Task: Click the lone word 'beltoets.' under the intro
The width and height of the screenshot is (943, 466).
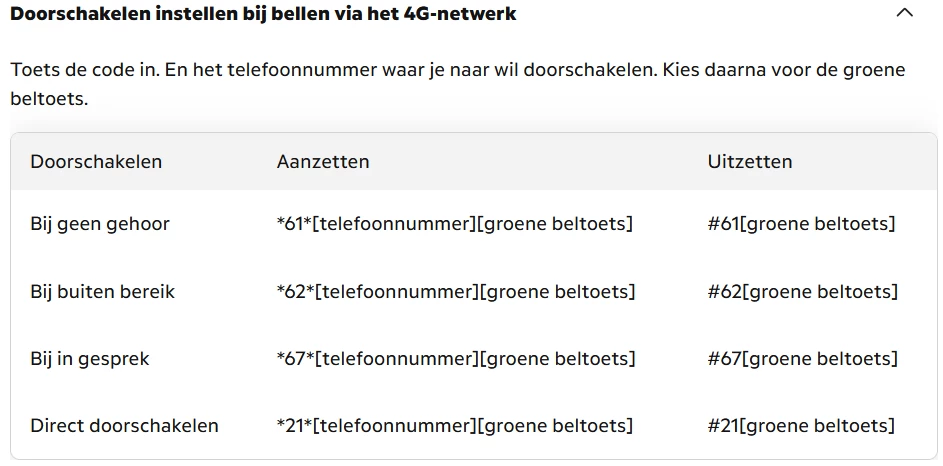Action: pyautogui.click(x=49, y=100)
